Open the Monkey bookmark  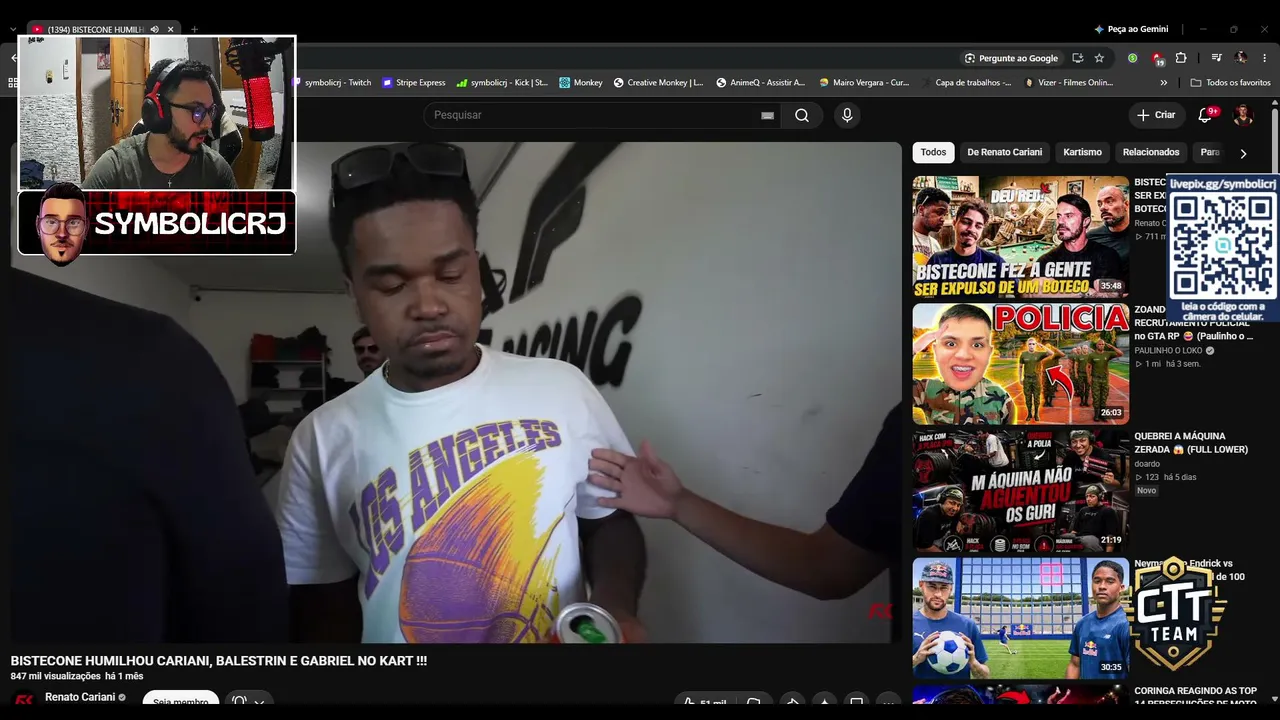(581, 83)
